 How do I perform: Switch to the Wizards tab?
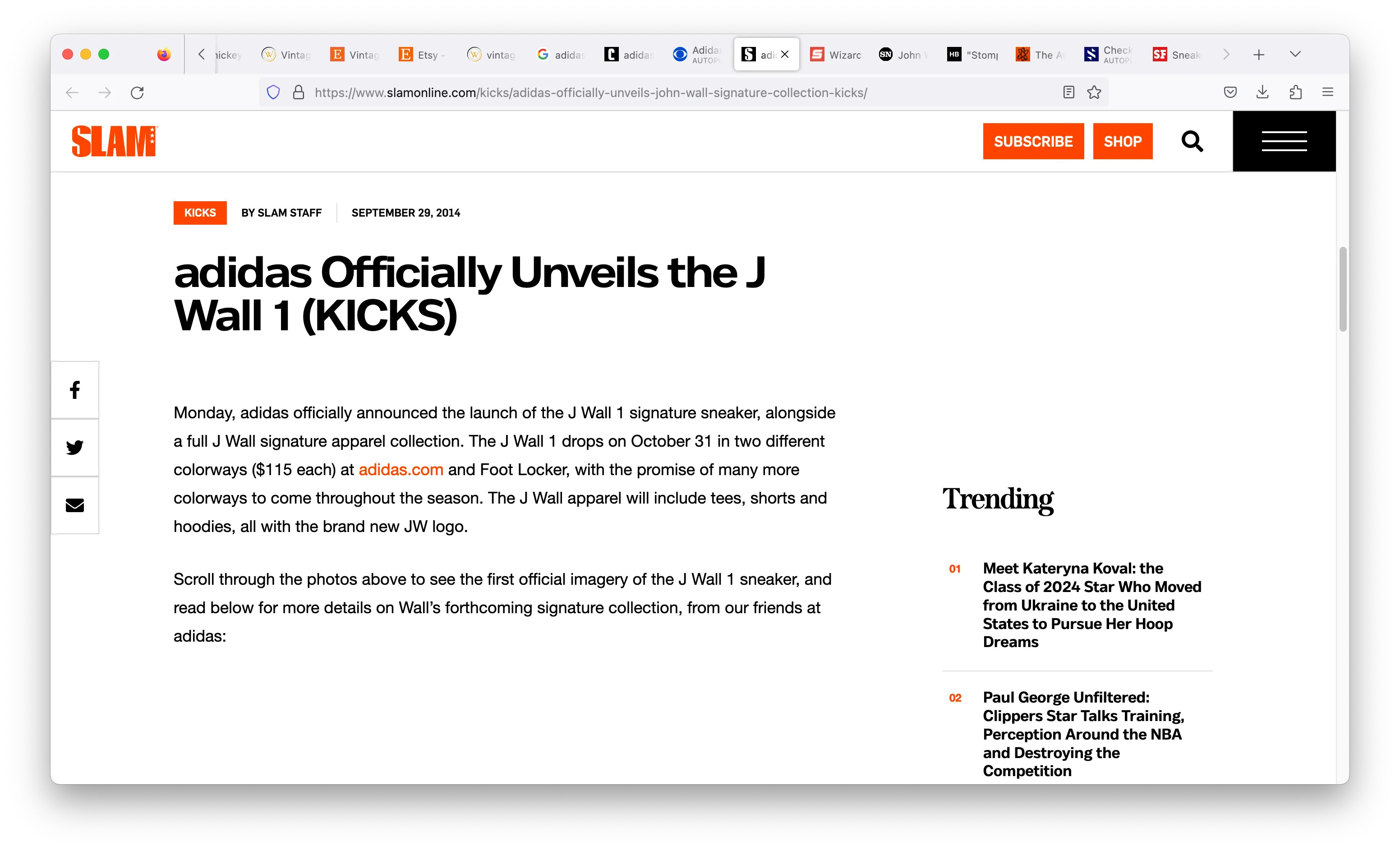pos(835,55)
